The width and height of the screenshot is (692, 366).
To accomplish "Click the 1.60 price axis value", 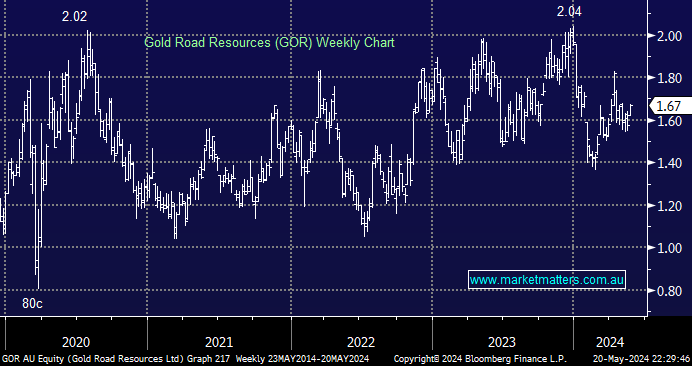I will tap(669, 121).
